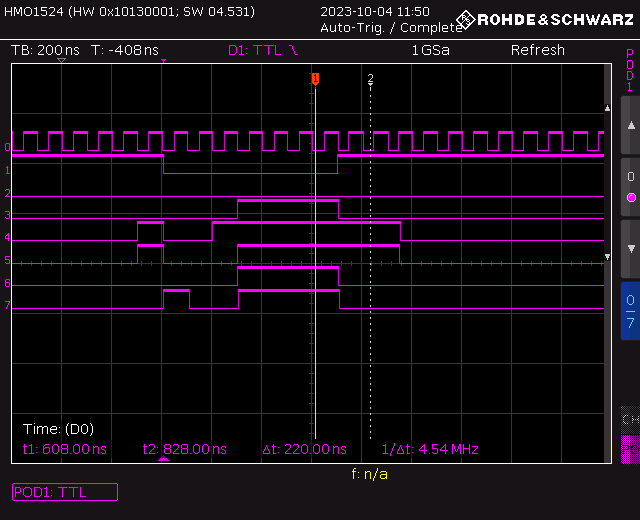Click the Refresh acquisition mode label
Image resolution: width=640 pixels, height=520 pixels.
(x=538, y=50)
